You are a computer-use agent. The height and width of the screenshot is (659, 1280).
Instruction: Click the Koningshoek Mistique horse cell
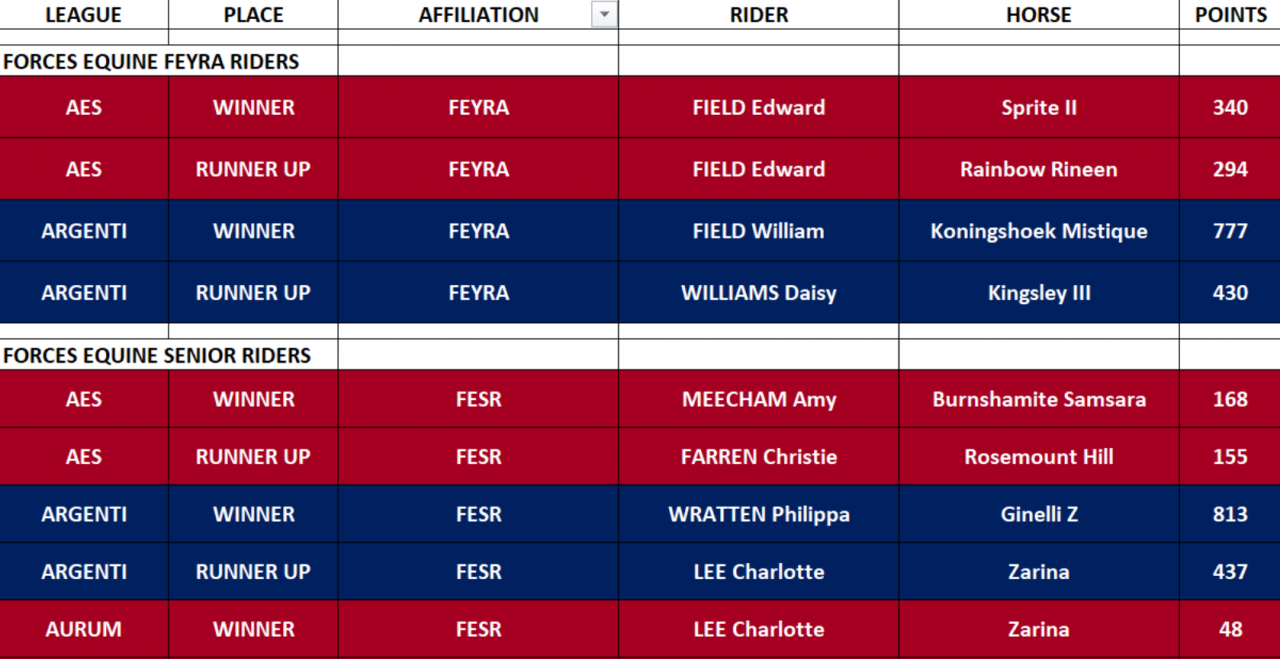click(x=1039, y=231)
